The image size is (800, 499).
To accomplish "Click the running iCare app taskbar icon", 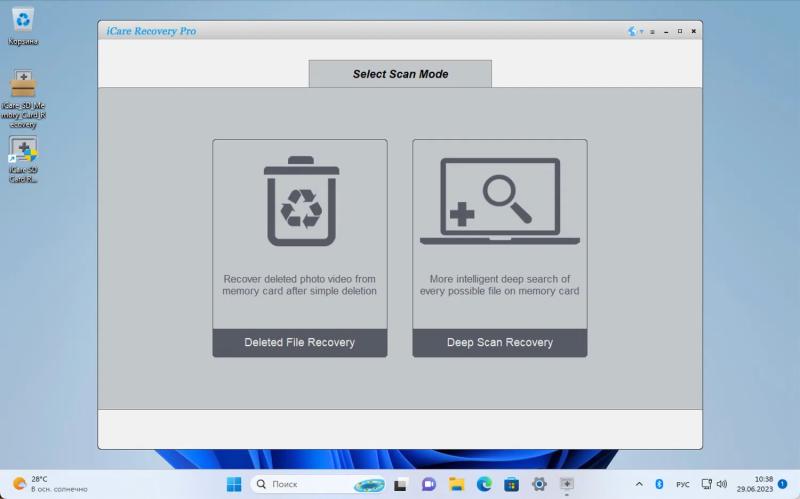I will (567, 484).
